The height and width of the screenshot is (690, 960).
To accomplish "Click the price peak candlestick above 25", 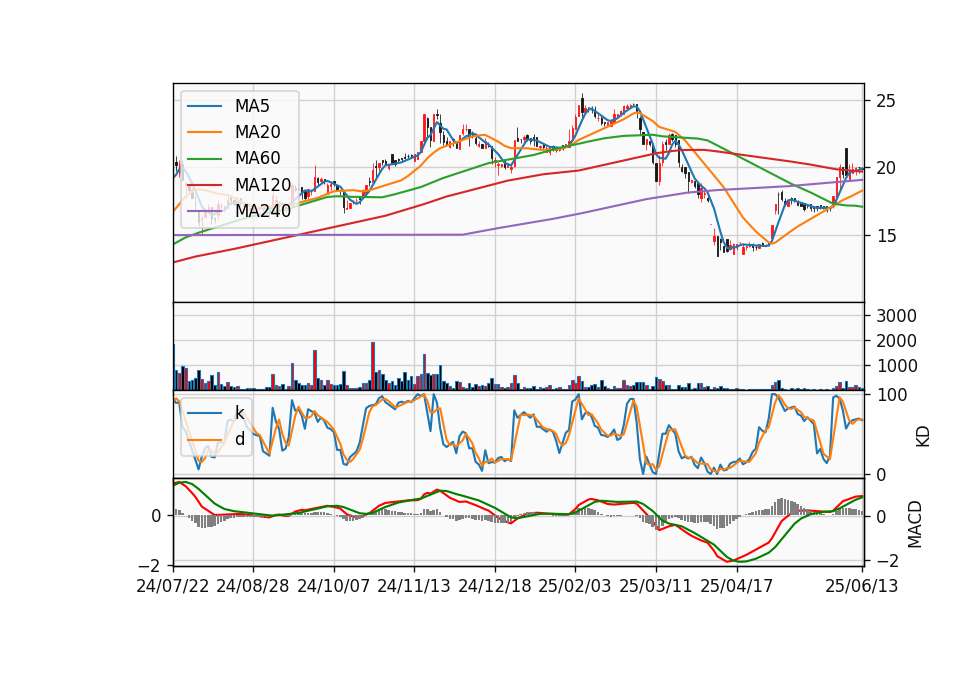I will pos(582,103).
